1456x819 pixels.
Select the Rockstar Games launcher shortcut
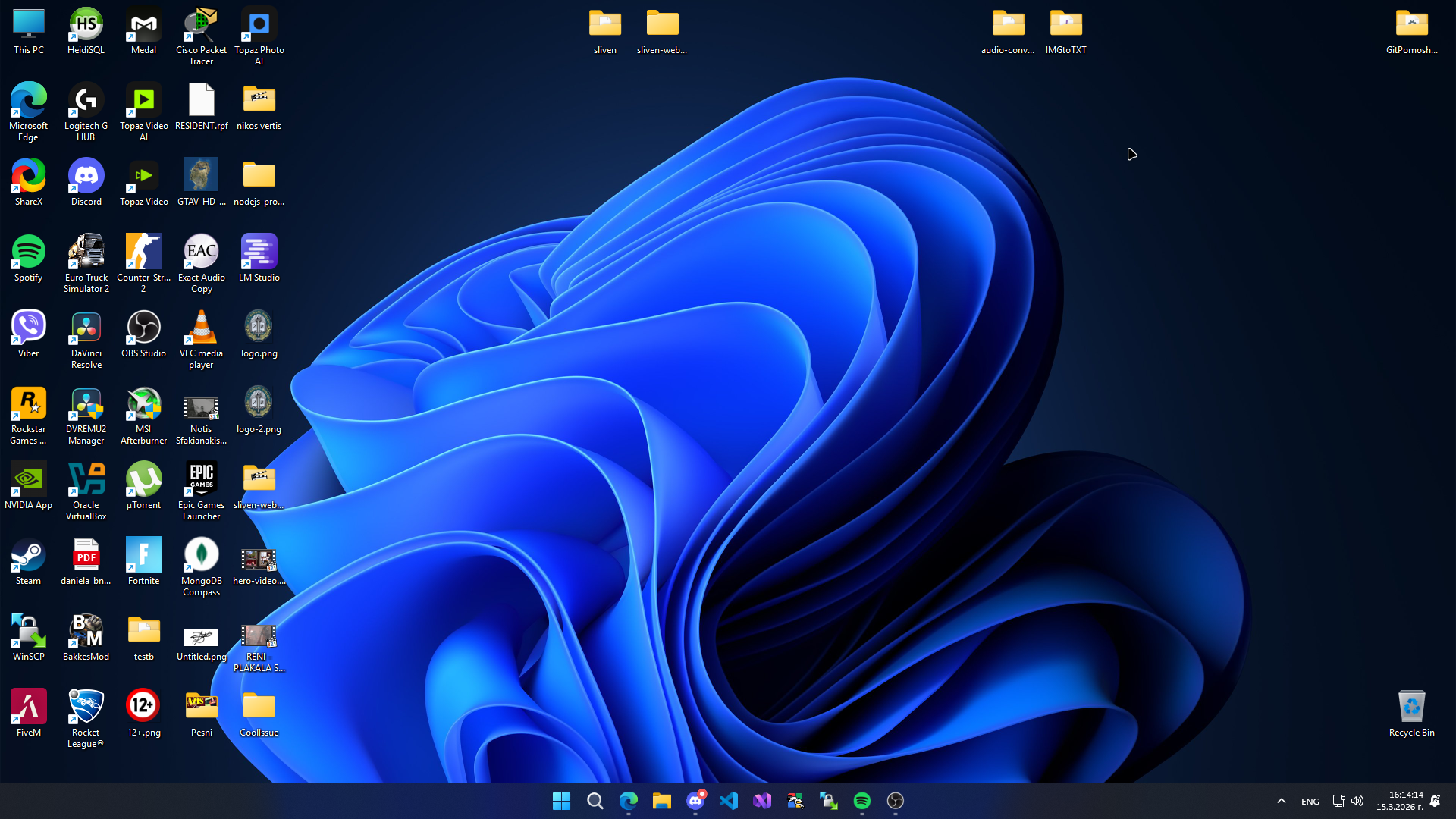point(29,416)
